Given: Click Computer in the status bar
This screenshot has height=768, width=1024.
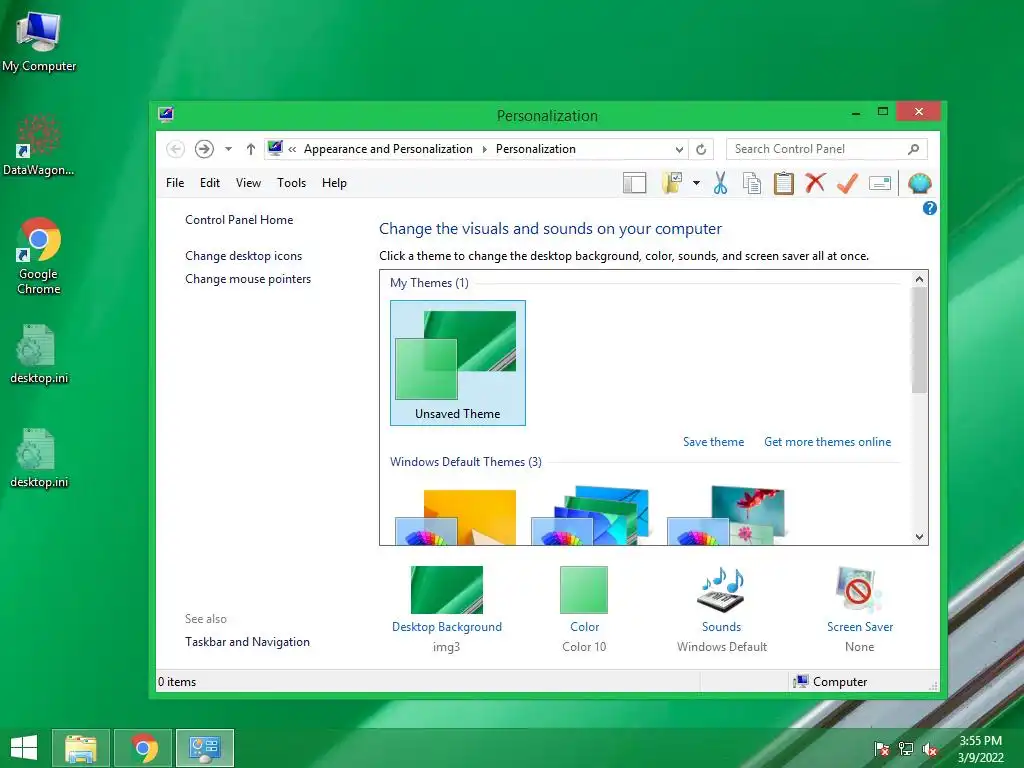Looking at the screenshot, I should 830,682.
